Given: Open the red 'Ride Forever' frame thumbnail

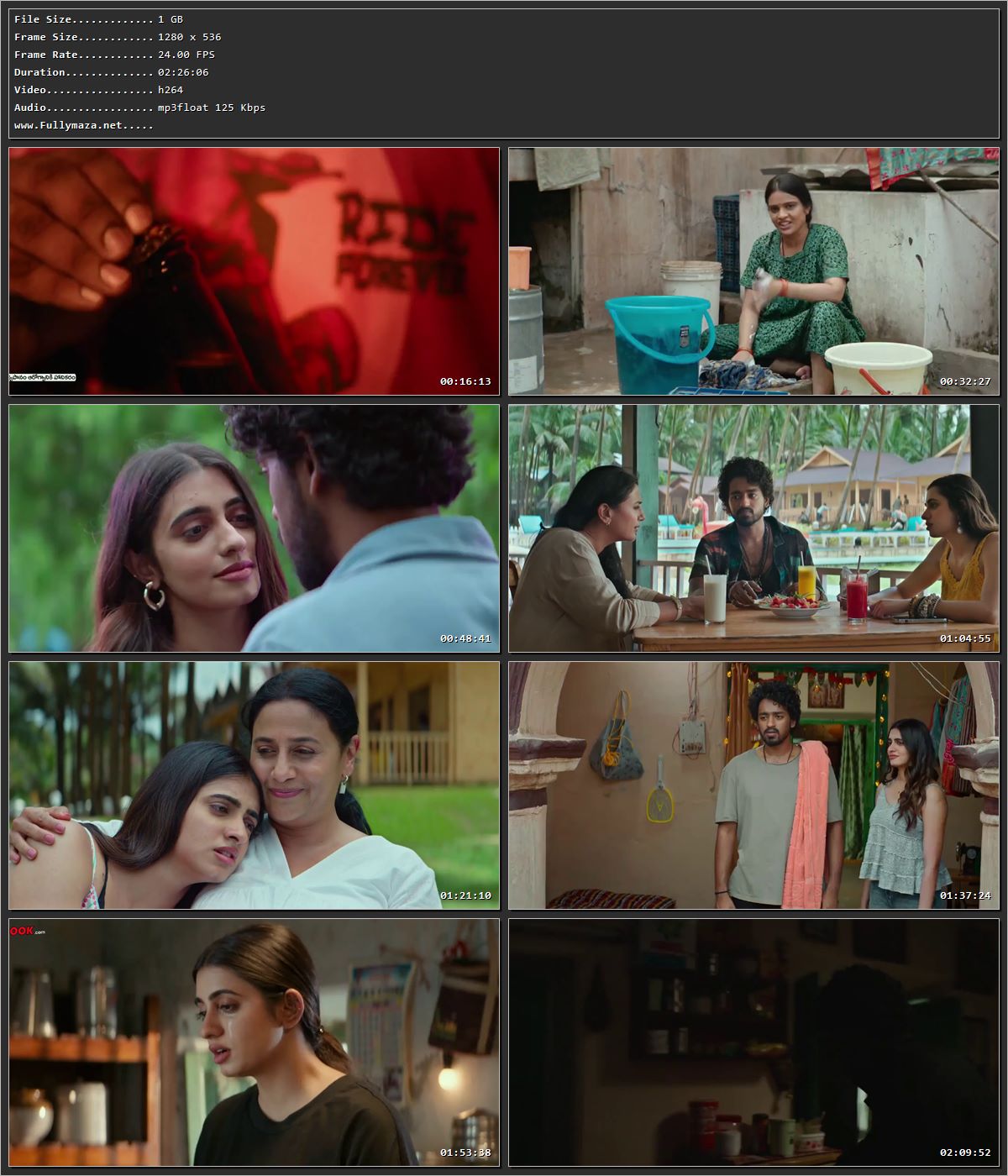Looking at the screenshot, I should pos(254,271).
